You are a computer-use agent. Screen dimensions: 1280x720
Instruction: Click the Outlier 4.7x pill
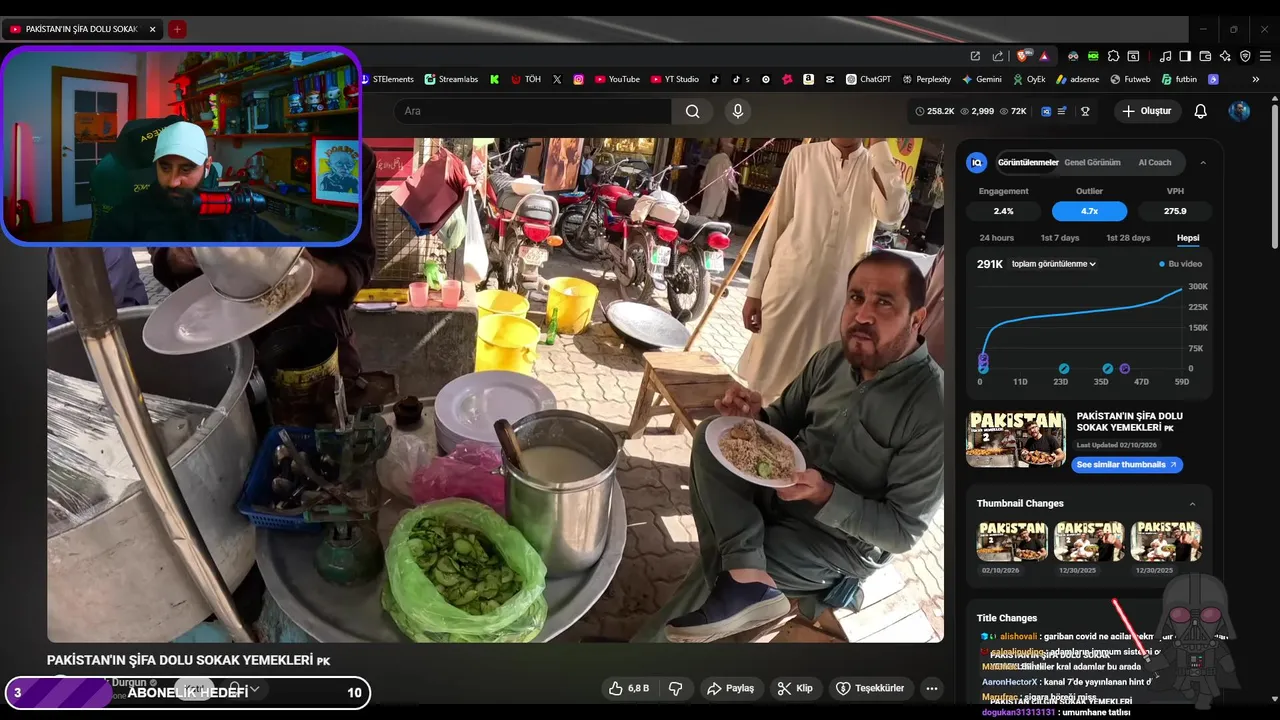click(1089, 211)
